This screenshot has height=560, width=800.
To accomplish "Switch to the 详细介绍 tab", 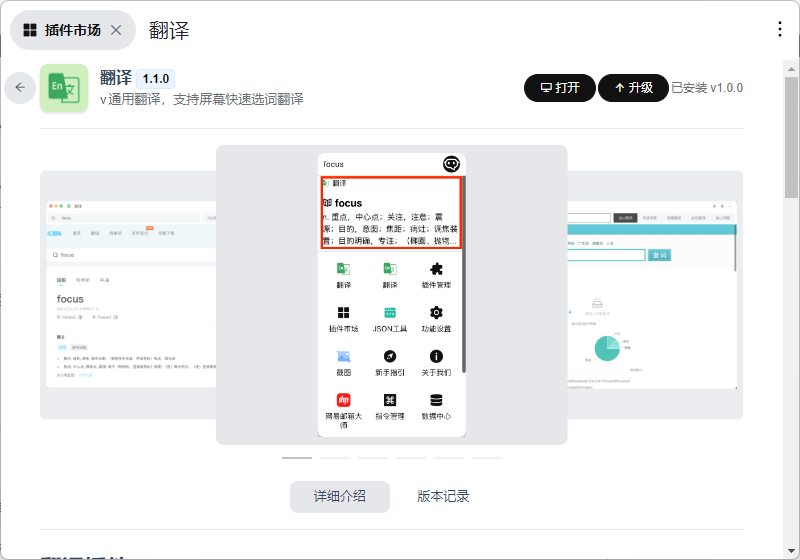I will pos(339,496).
